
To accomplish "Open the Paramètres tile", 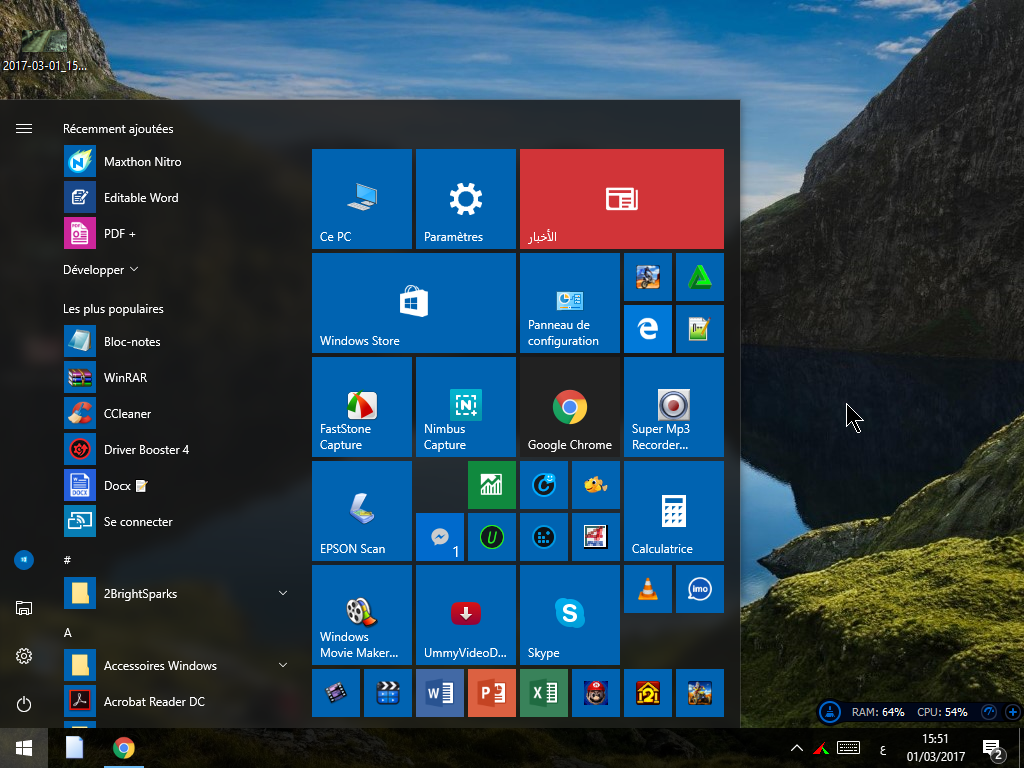I will click(466, 199).
